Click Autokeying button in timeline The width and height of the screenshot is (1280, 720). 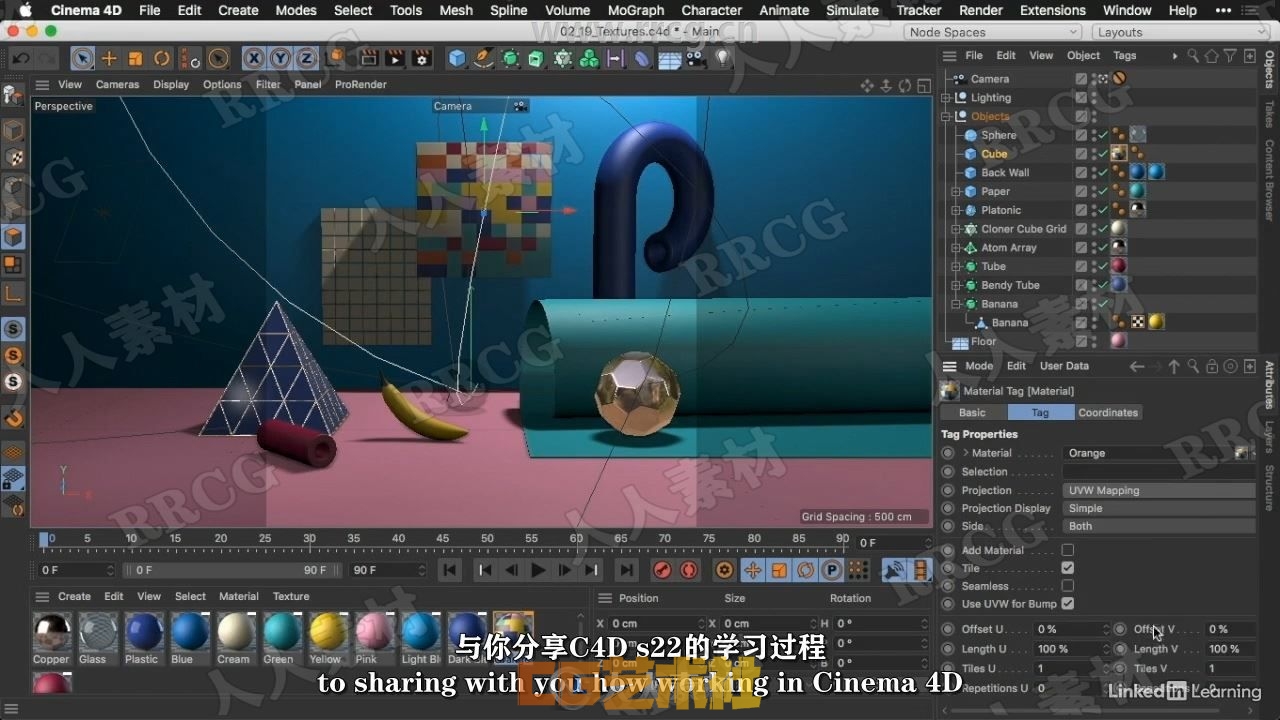pyautogui.click(x=688, y=570)
